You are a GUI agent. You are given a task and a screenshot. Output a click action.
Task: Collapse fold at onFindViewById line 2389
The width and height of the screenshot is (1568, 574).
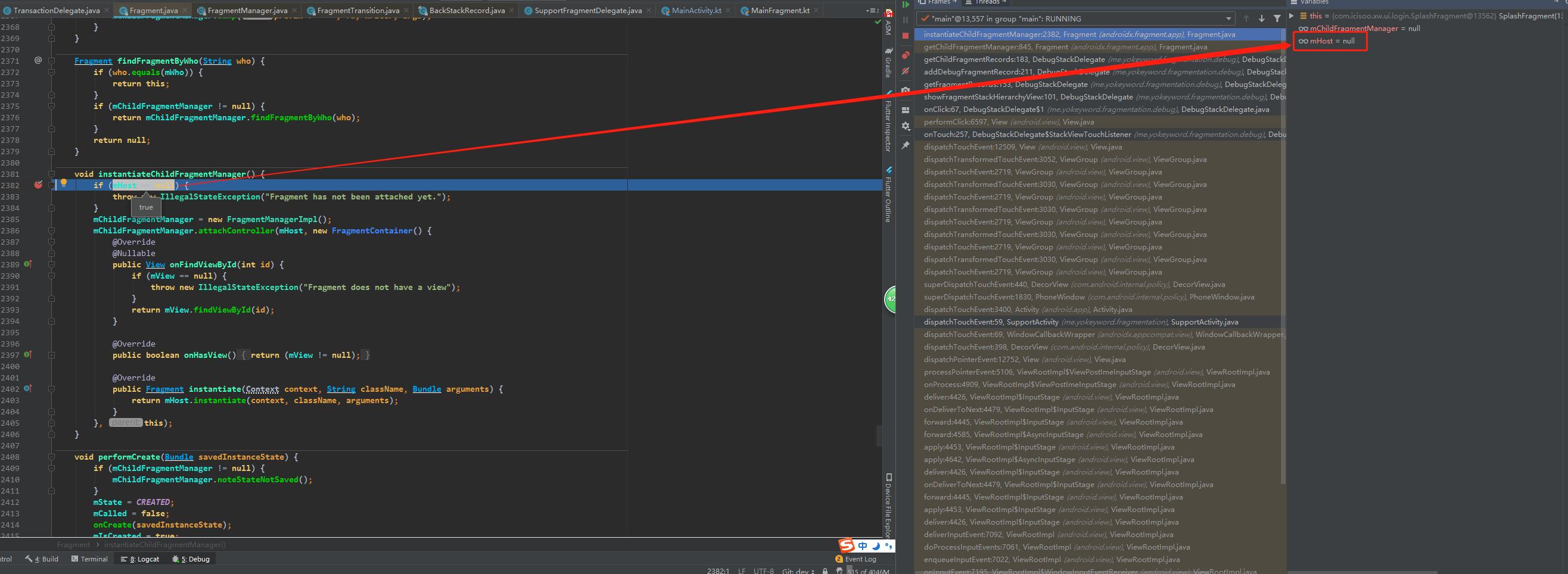click(x=52, y=265)
